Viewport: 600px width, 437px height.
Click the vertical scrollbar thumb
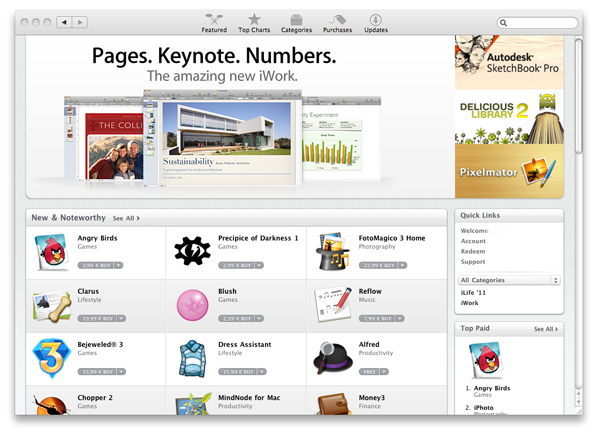click(579, 96)
